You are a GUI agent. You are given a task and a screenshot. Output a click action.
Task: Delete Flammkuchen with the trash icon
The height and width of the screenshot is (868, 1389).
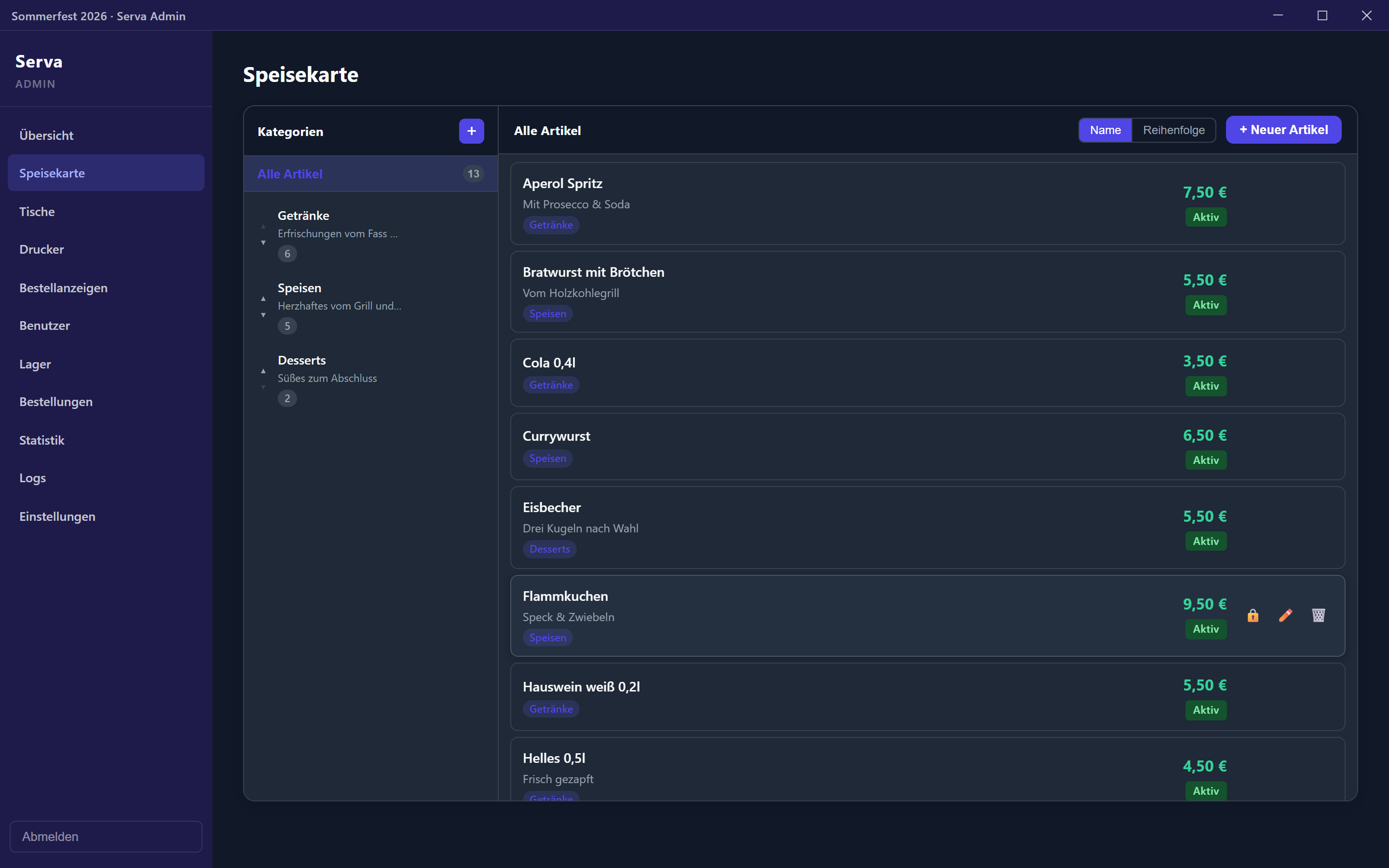click(x=1319, y=615)
